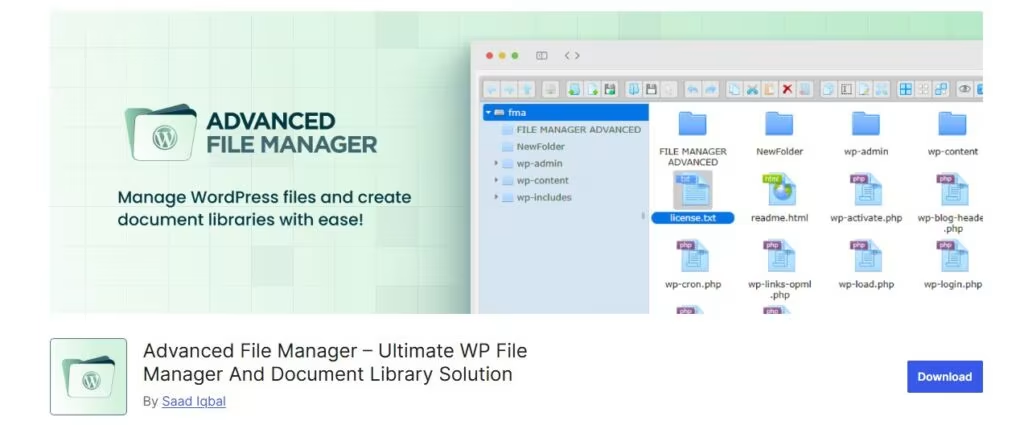The width and height of the screenshot is (1024, 425).
Task: Select the license.txt file
Action: (692, 198)
